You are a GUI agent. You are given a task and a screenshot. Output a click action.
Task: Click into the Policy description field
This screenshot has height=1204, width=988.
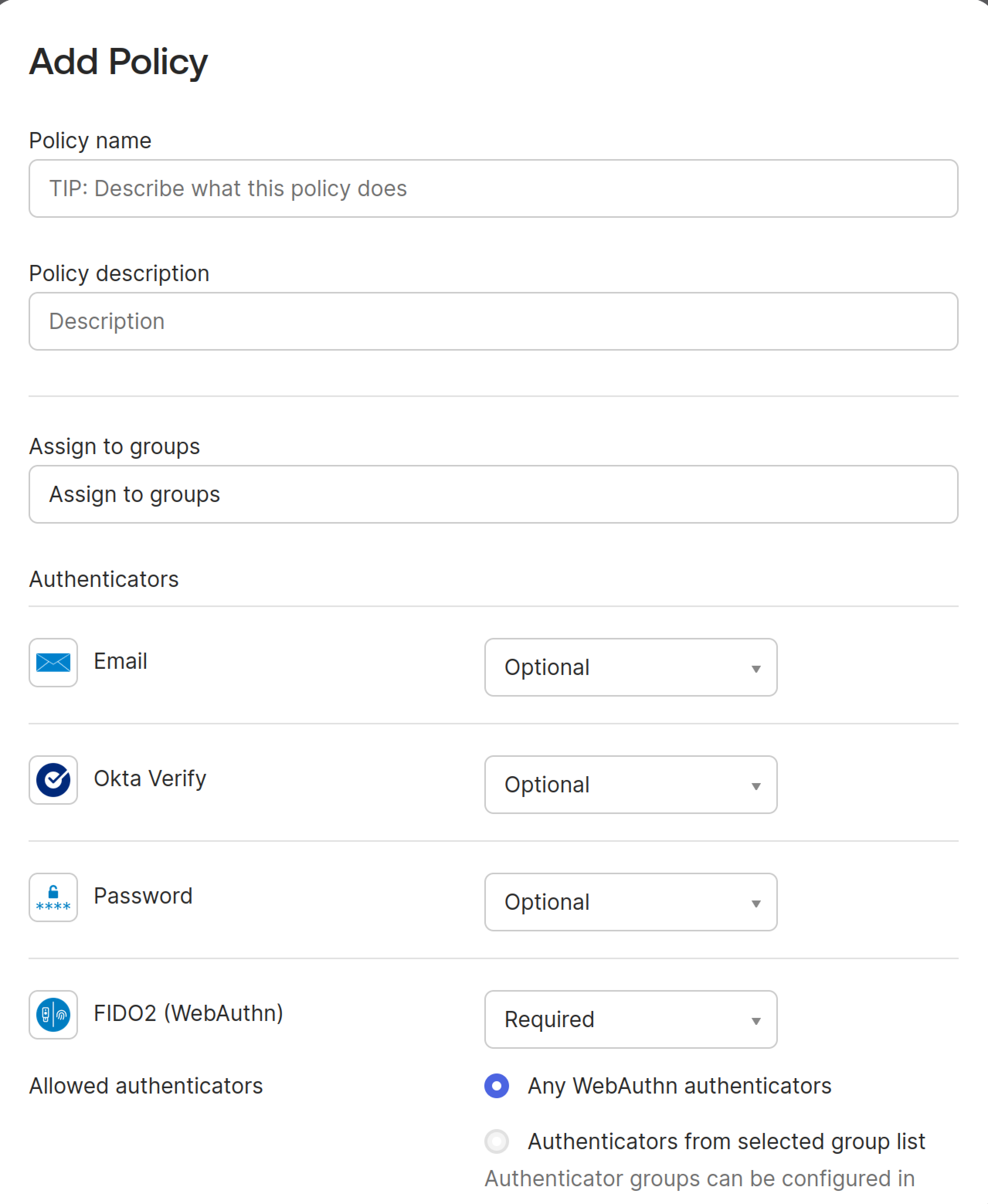point(493,322)
